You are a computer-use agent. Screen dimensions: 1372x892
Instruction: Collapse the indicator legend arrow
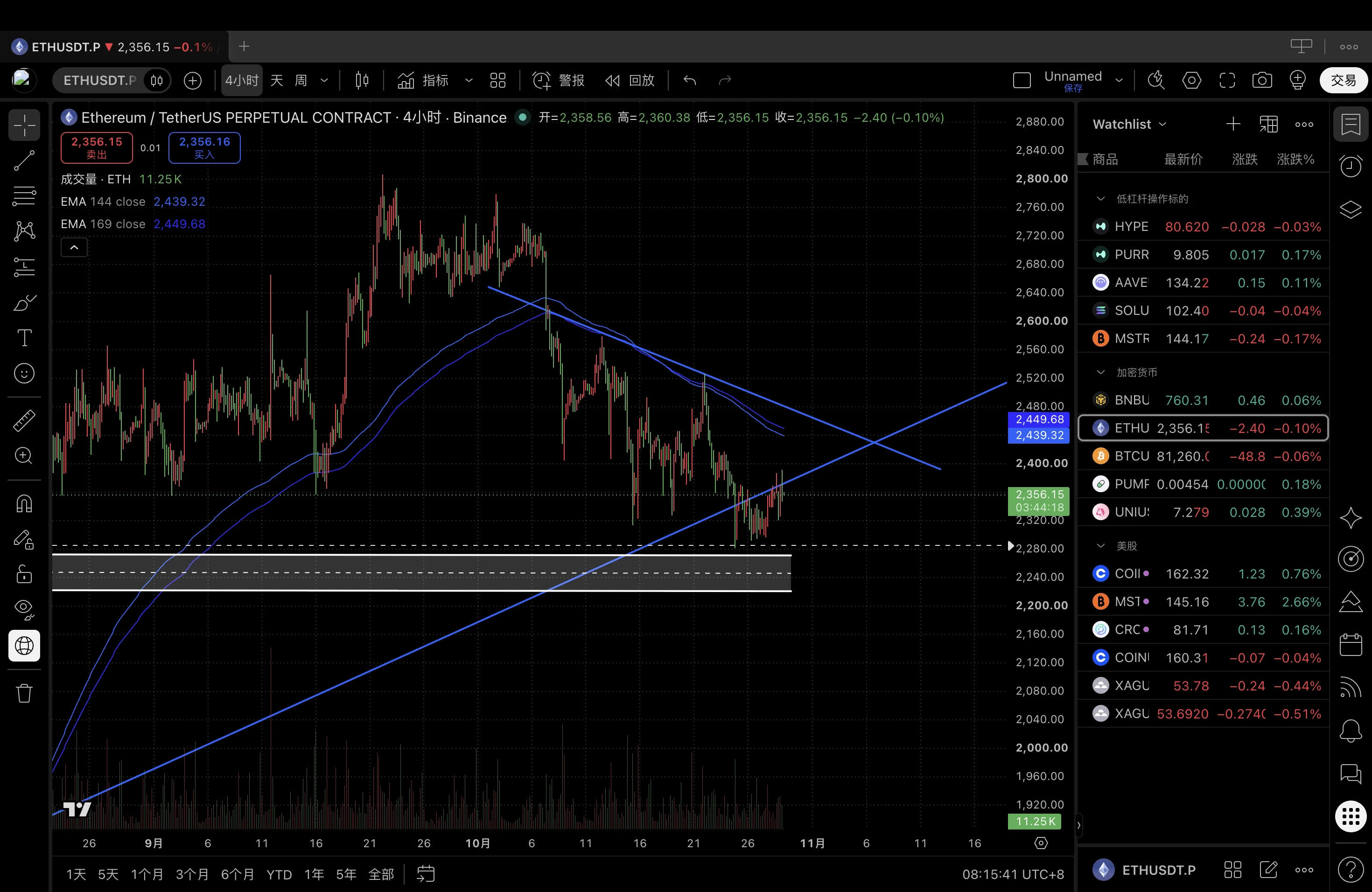pos(74,248)
